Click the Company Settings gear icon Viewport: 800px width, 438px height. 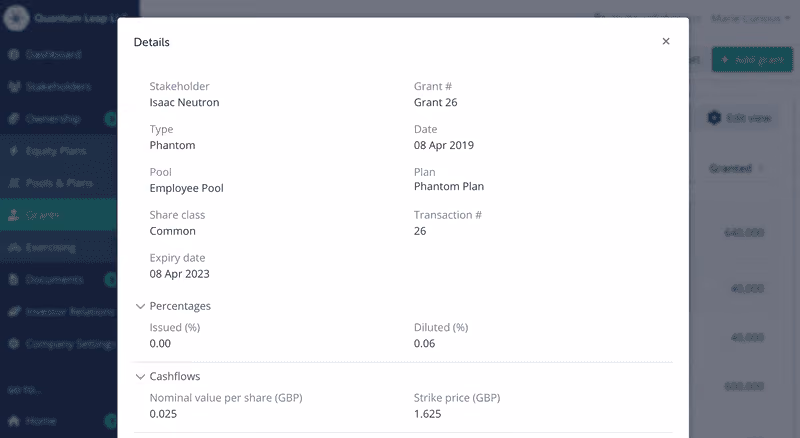pos(14,344)
